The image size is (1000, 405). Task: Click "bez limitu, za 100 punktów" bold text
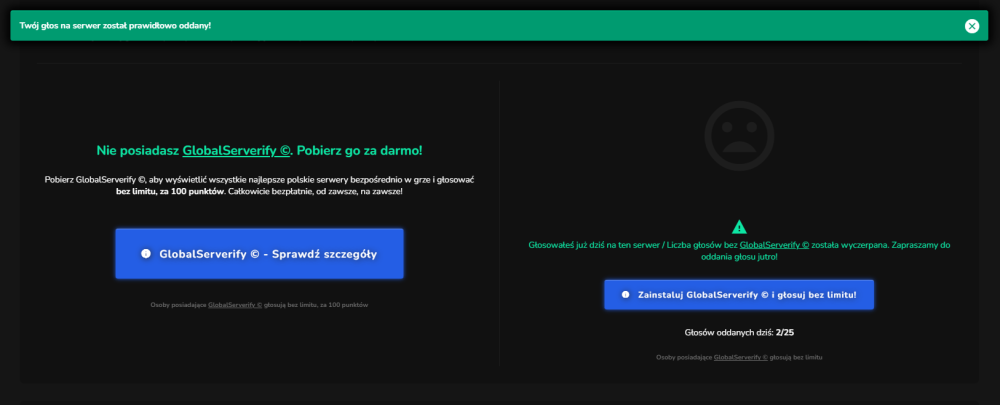tap(170, 192)
